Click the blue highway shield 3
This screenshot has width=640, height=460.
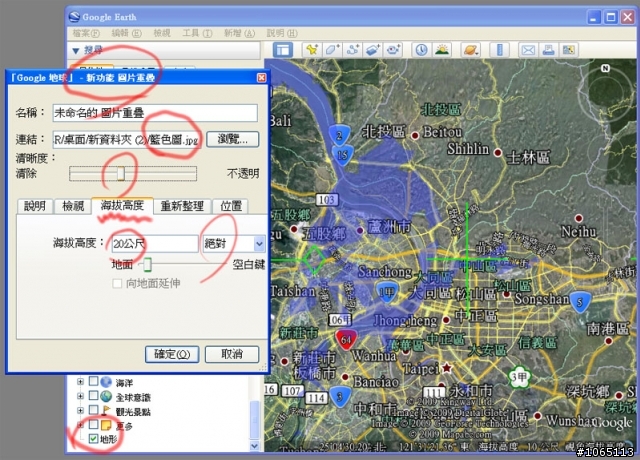(x=340, y=397)
